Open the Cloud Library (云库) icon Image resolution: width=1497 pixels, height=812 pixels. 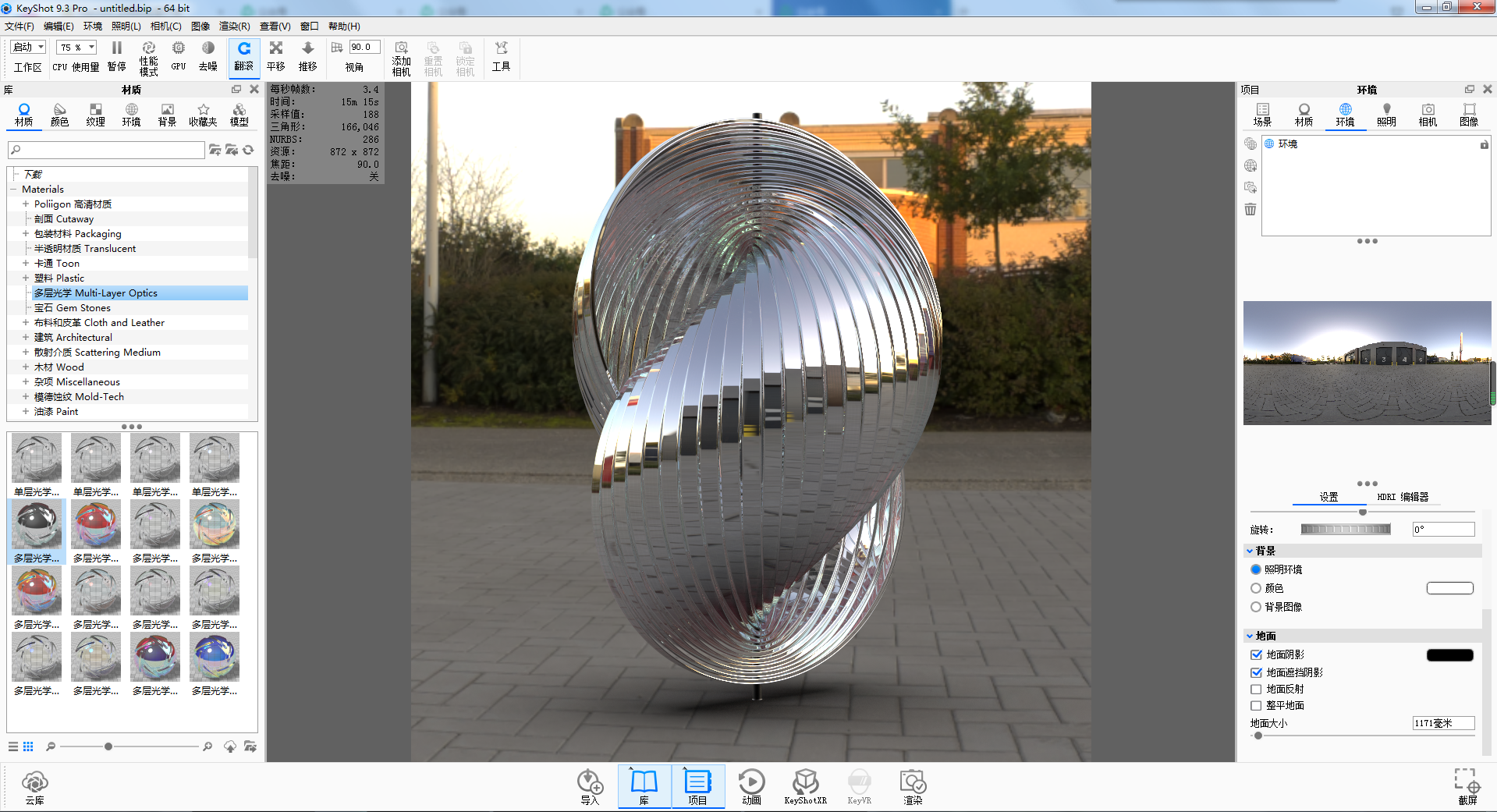click(35, 787)
